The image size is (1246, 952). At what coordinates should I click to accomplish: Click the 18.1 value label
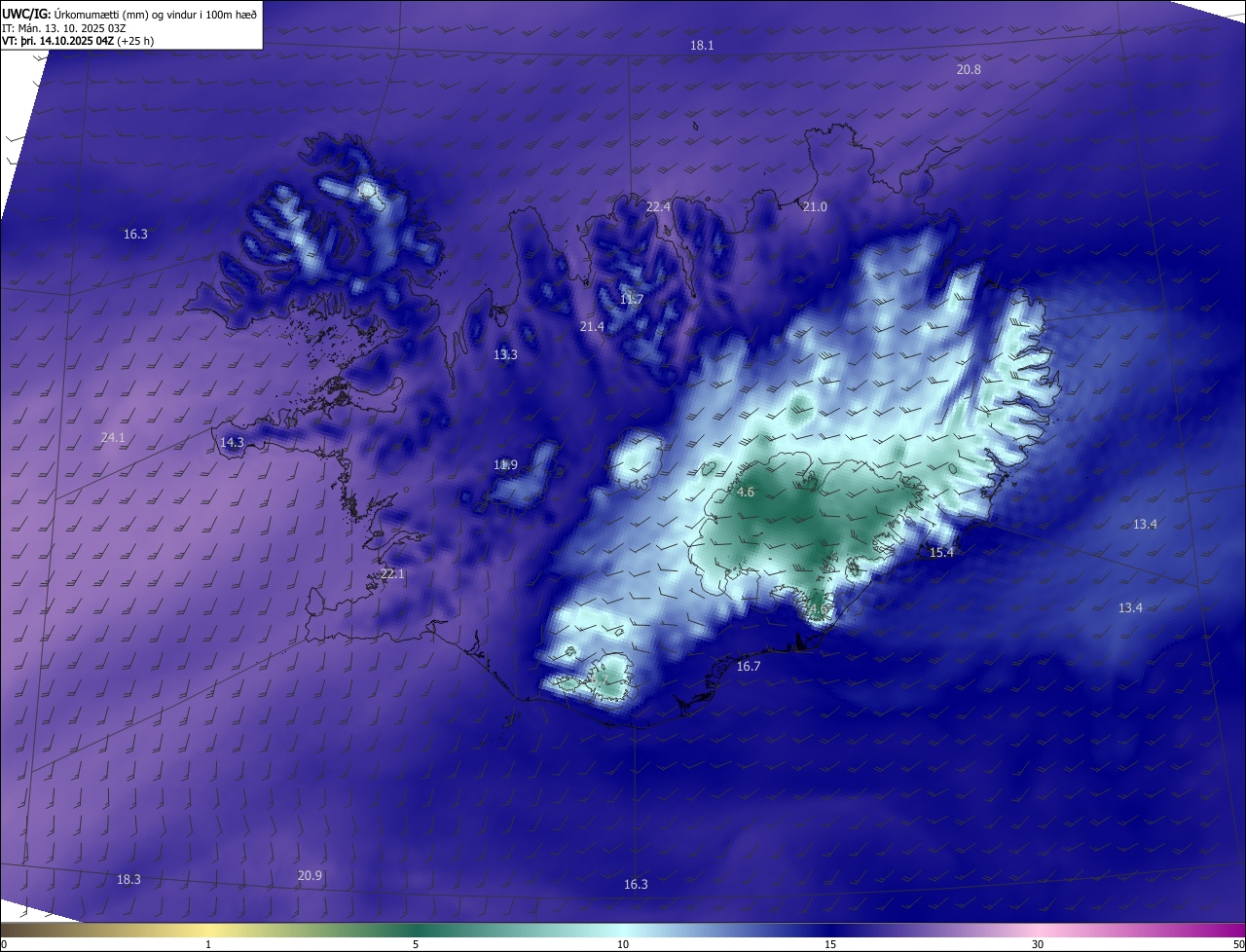(x=702, y=46)
